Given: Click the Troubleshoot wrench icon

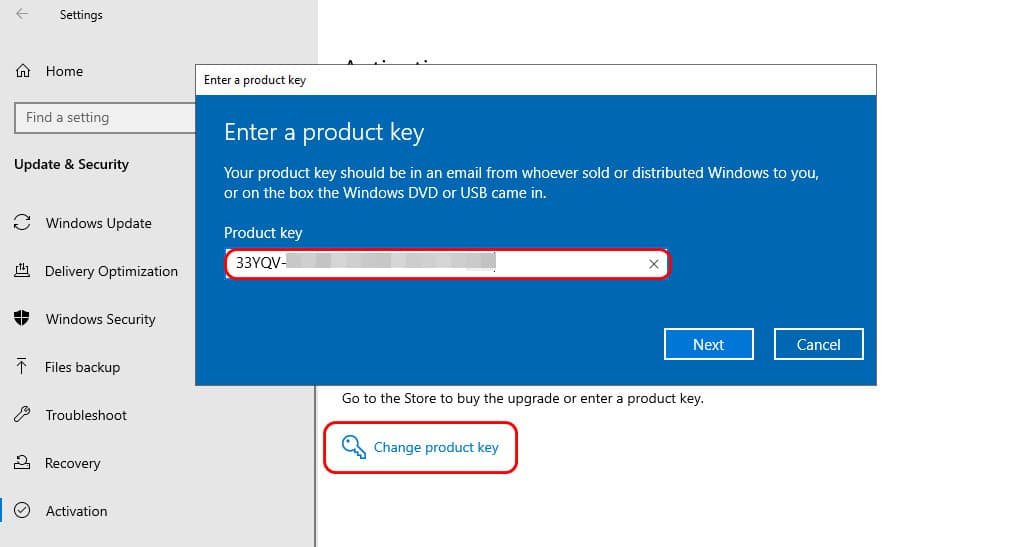Looking at the screenshot, I should [22, 414].
